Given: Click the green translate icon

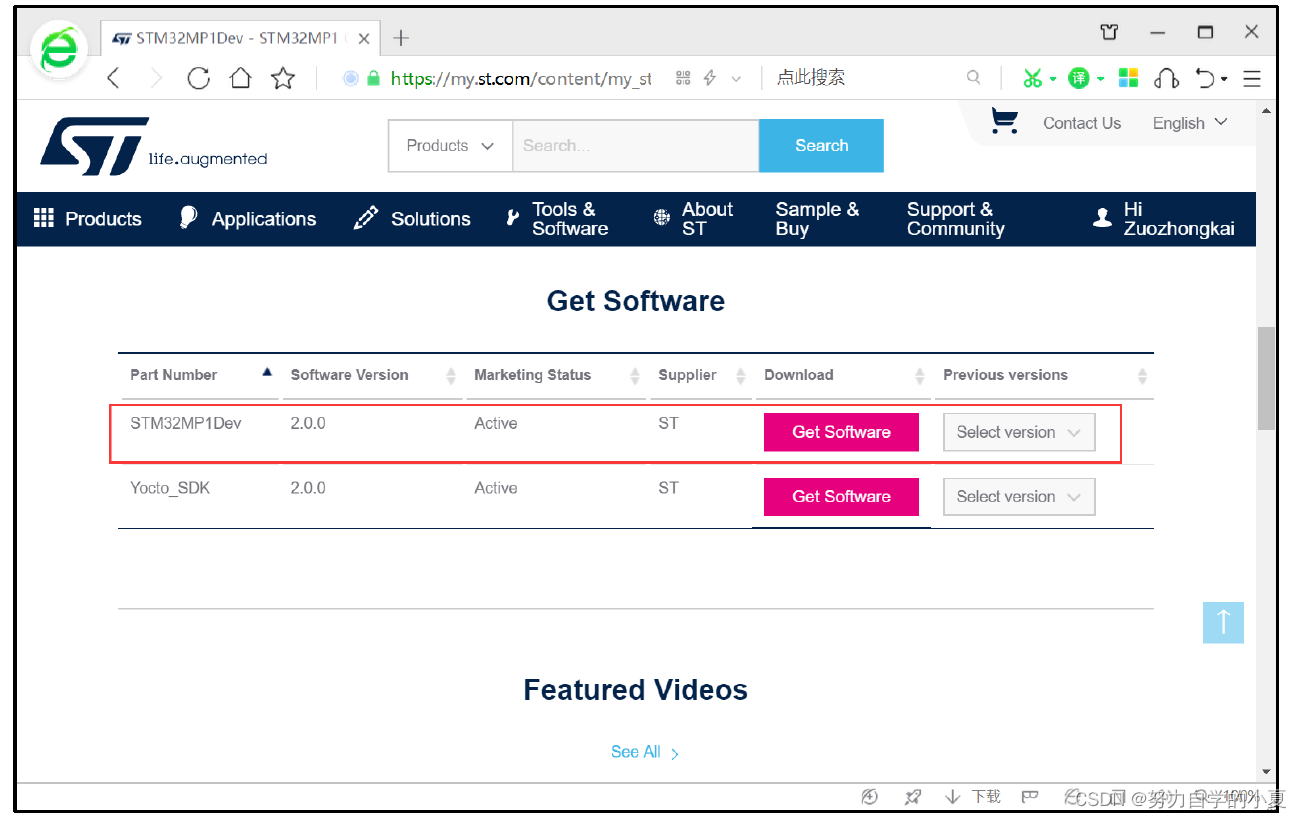Looking at the screenshot, I should click(1078, 78).
